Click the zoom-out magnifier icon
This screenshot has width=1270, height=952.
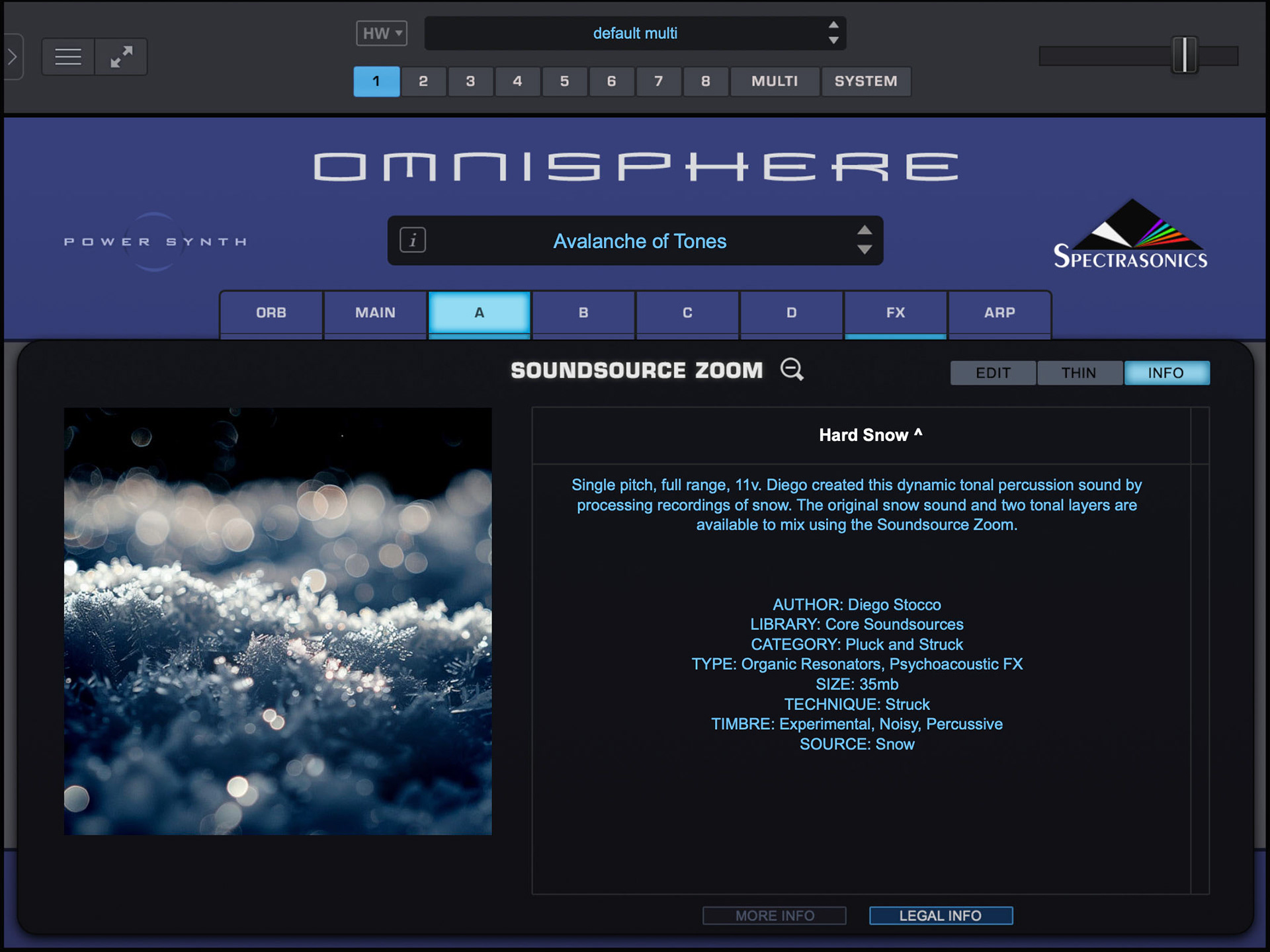792,370
